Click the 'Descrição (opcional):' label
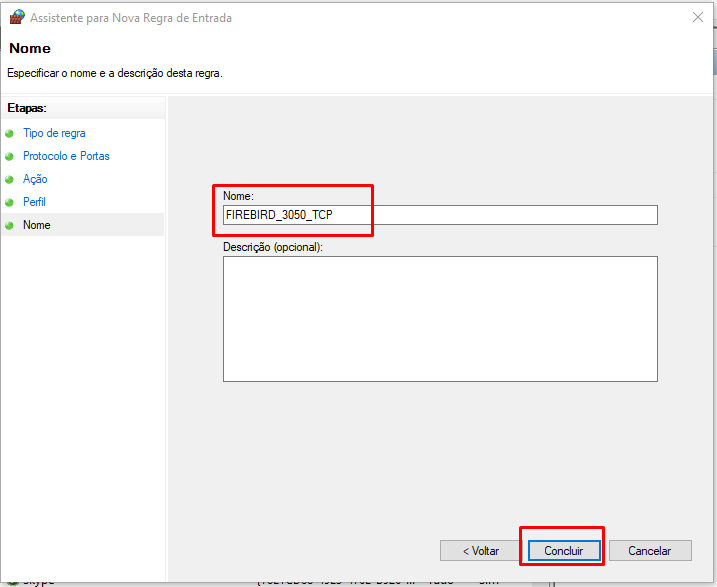Viewport: 717px width, 587px height. pos(273,247)
